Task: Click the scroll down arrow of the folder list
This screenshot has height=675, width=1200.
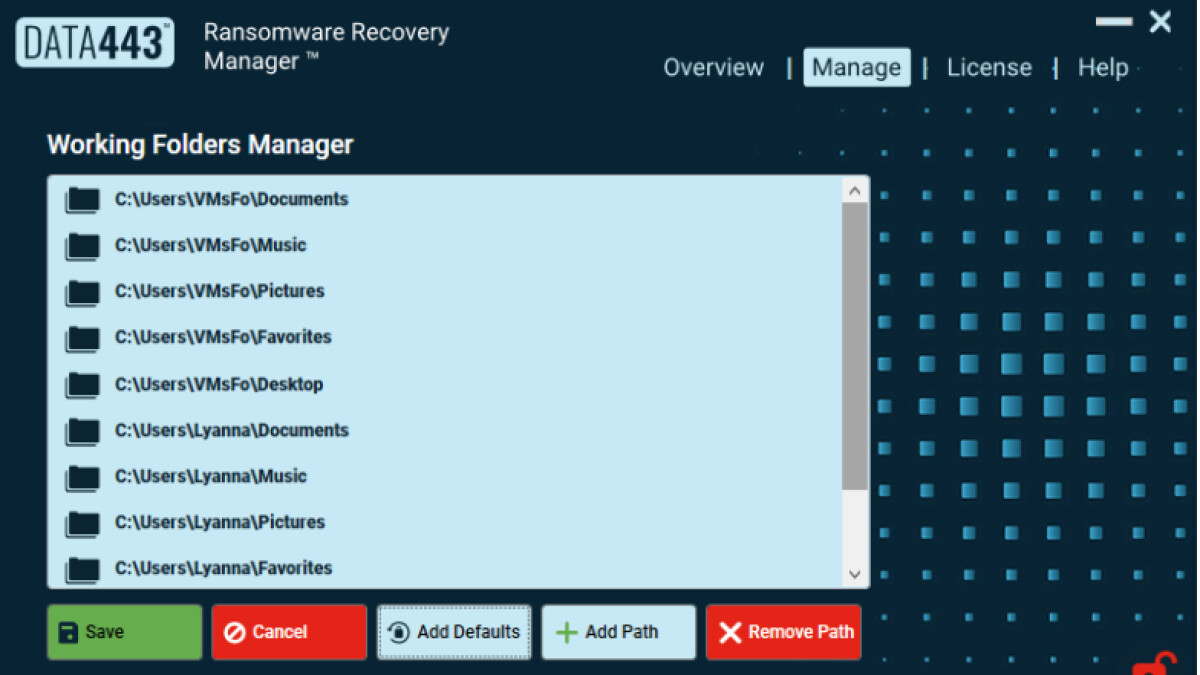Action: (854, 574)
